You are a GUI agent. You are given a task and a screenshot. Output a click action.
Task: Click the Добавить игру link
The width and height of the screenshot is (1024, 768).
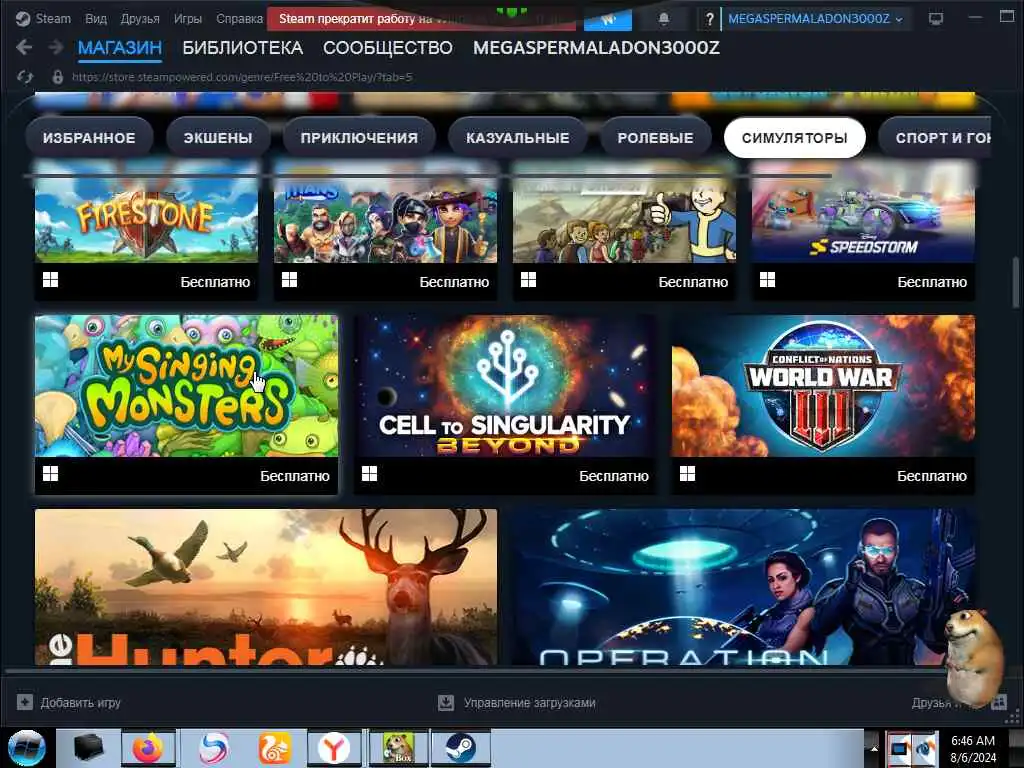80,703
